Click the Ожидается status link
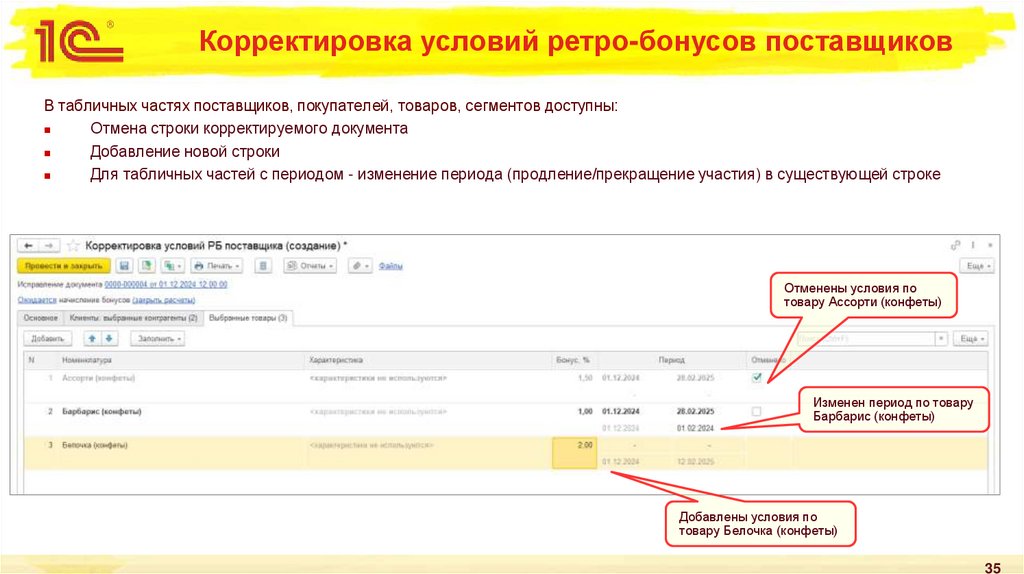 37,300
